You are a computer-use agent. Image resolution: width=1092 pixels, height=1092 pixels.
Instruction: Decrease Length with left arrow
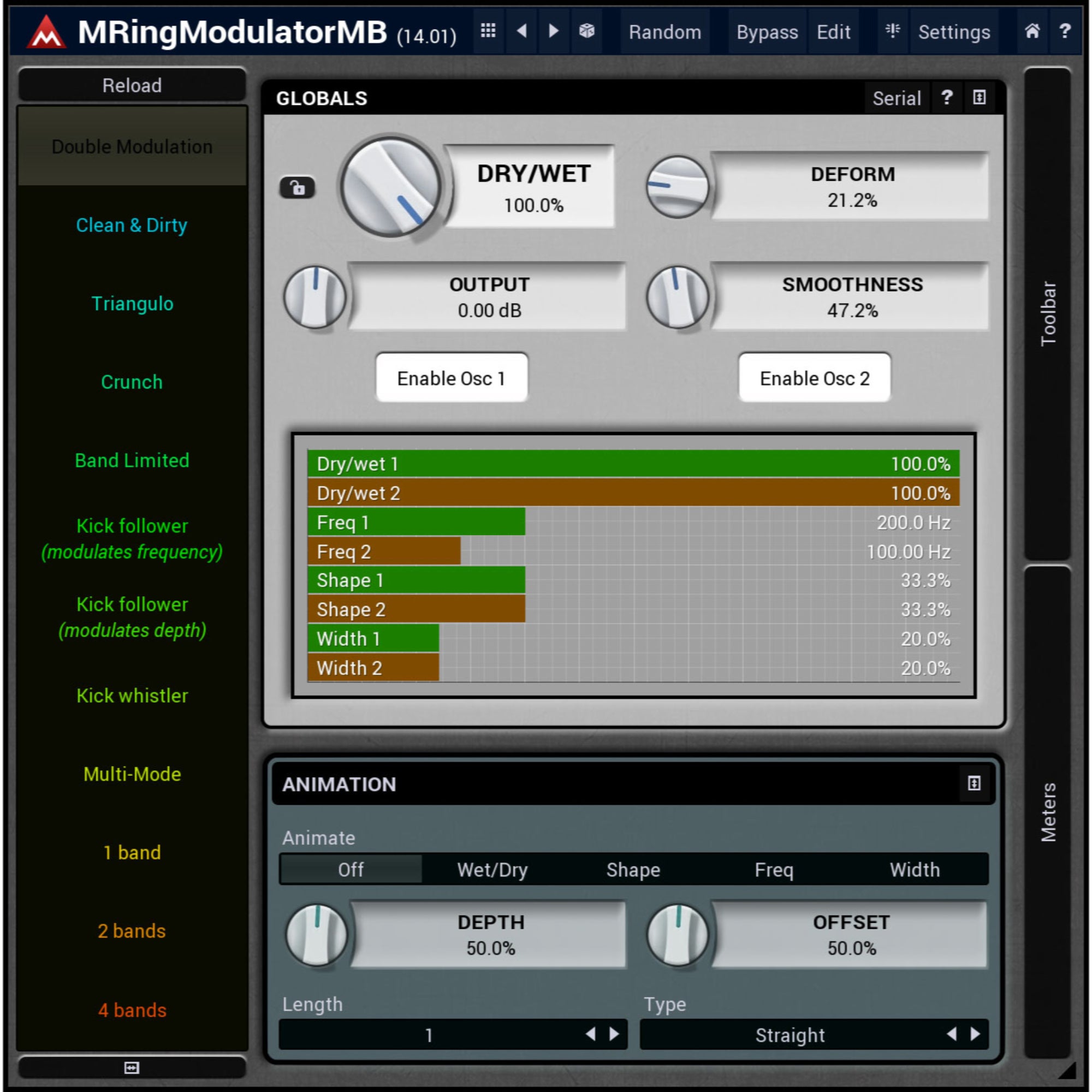coord(591,1034)
